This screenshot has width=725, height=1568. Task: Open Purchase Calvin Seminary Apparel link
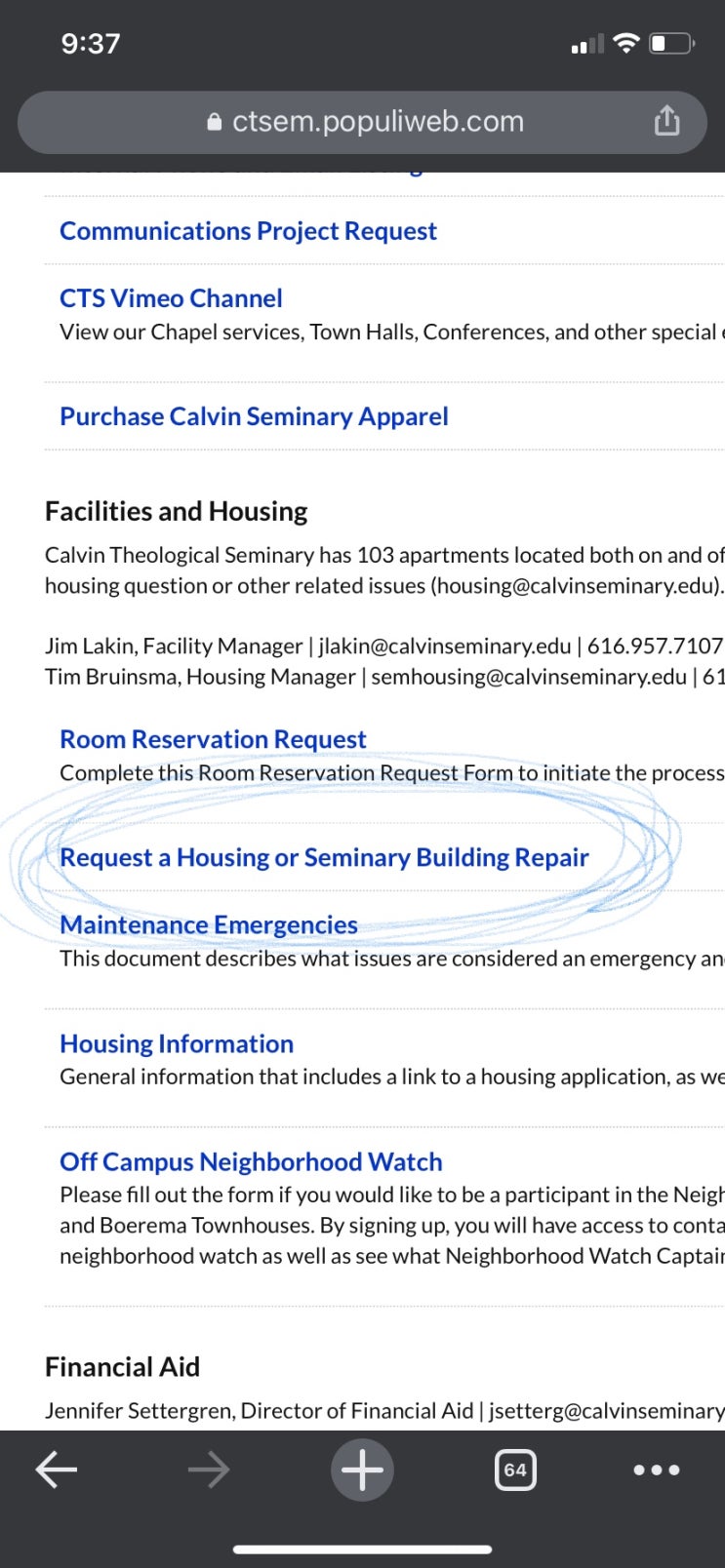254,416
